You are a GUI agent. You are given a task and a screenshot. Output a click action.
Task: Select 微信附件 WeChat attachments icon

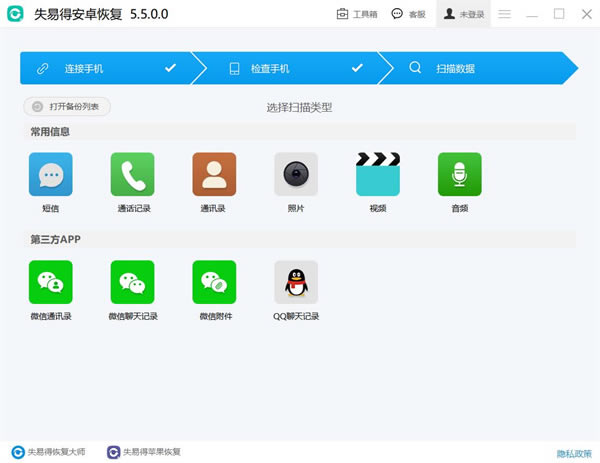214,282
